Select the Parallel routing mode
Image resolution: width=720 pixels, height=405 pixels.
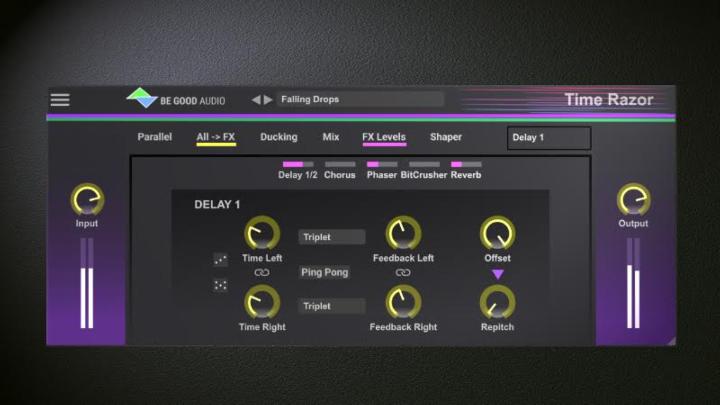click(155, 137)
